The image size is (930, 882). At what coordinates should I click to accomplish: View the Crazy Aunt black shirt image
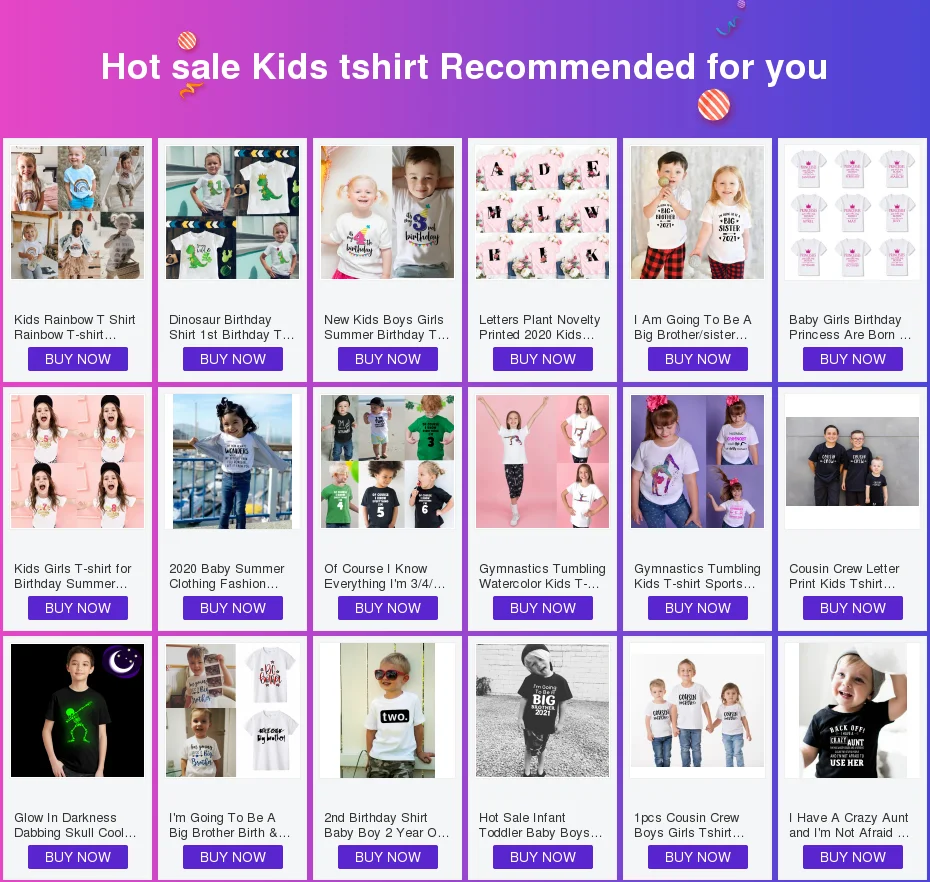click(x=852, y=711)
